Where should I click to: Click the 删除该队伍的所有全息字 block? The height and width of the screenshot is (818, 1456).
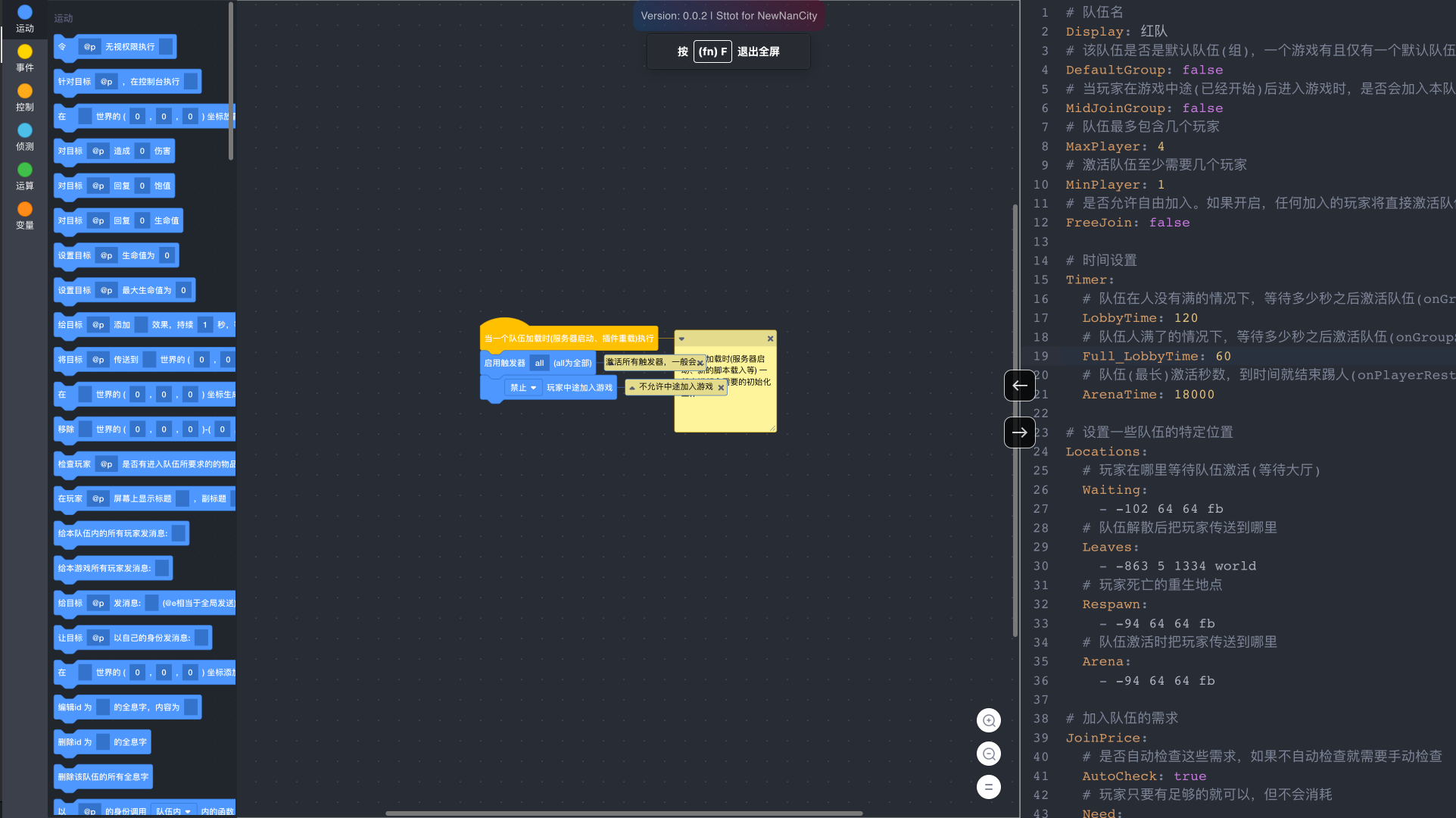103,777
